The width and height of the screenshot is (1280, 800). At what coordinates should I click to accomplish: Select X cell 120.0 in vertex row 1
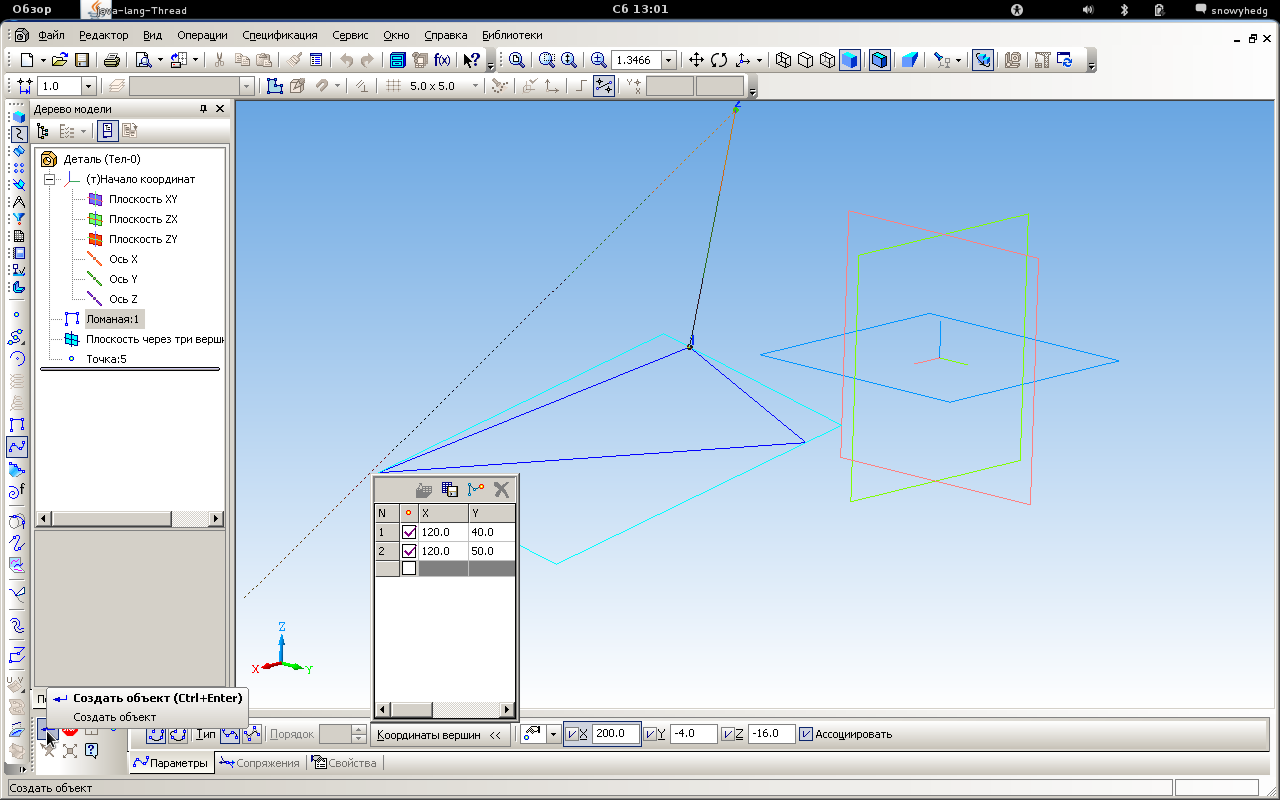pyautogui.click(x=443, y=532)
